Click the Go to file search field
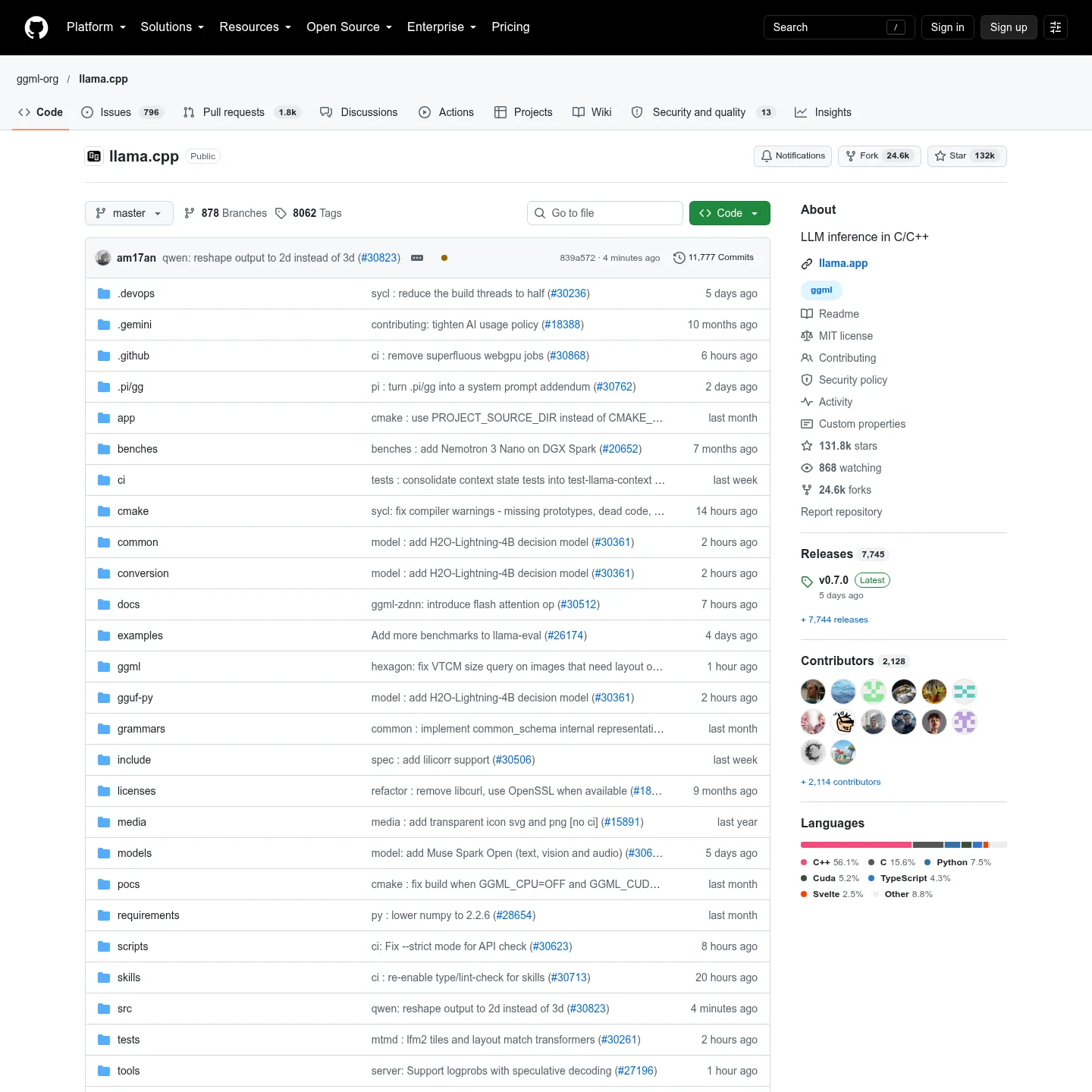The width and height of the screenshot is (1092, 1092). click(605, 213)
